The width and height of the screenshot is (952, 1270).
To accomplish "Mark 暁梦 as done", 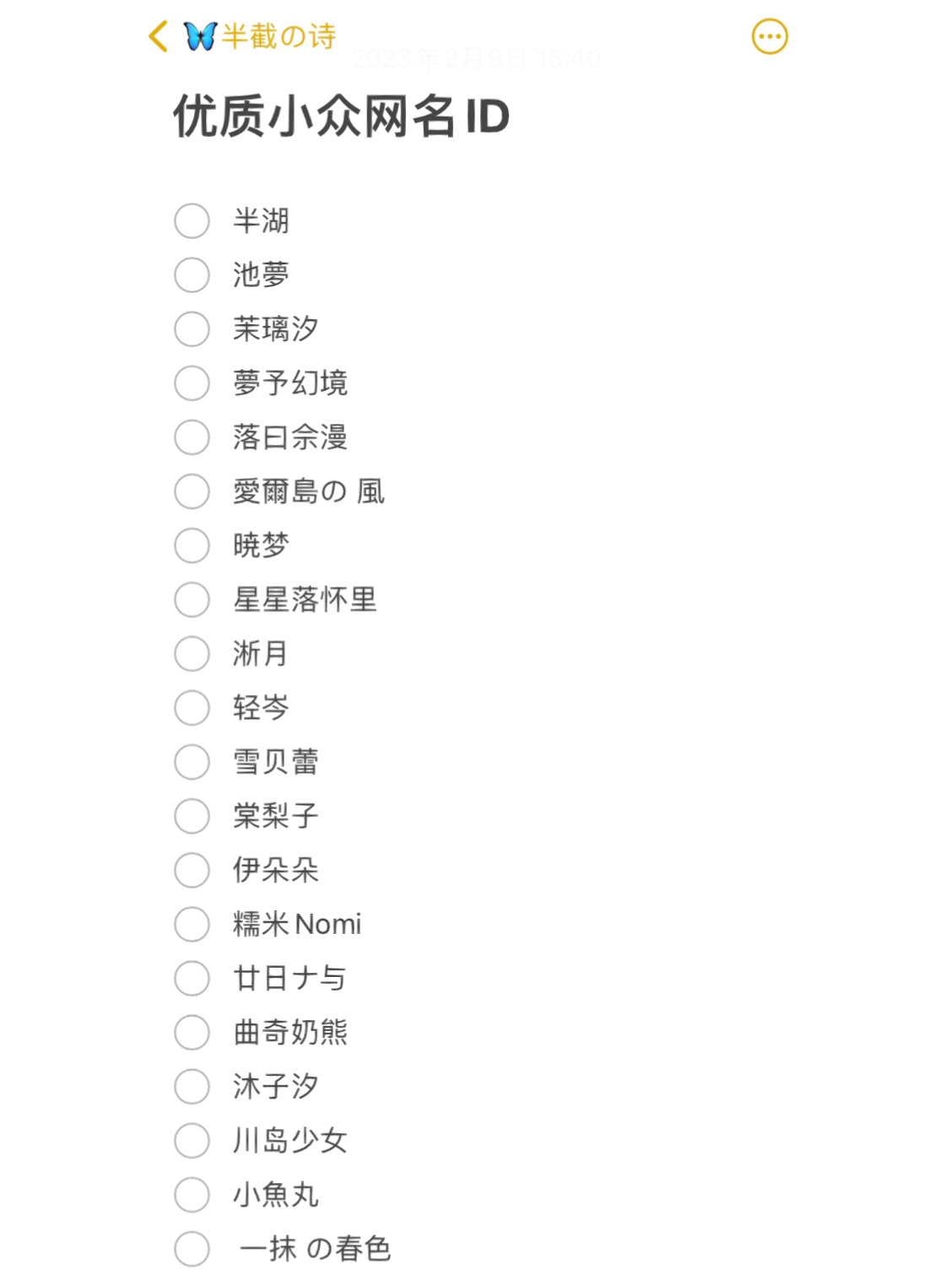I will pos(191,545).
